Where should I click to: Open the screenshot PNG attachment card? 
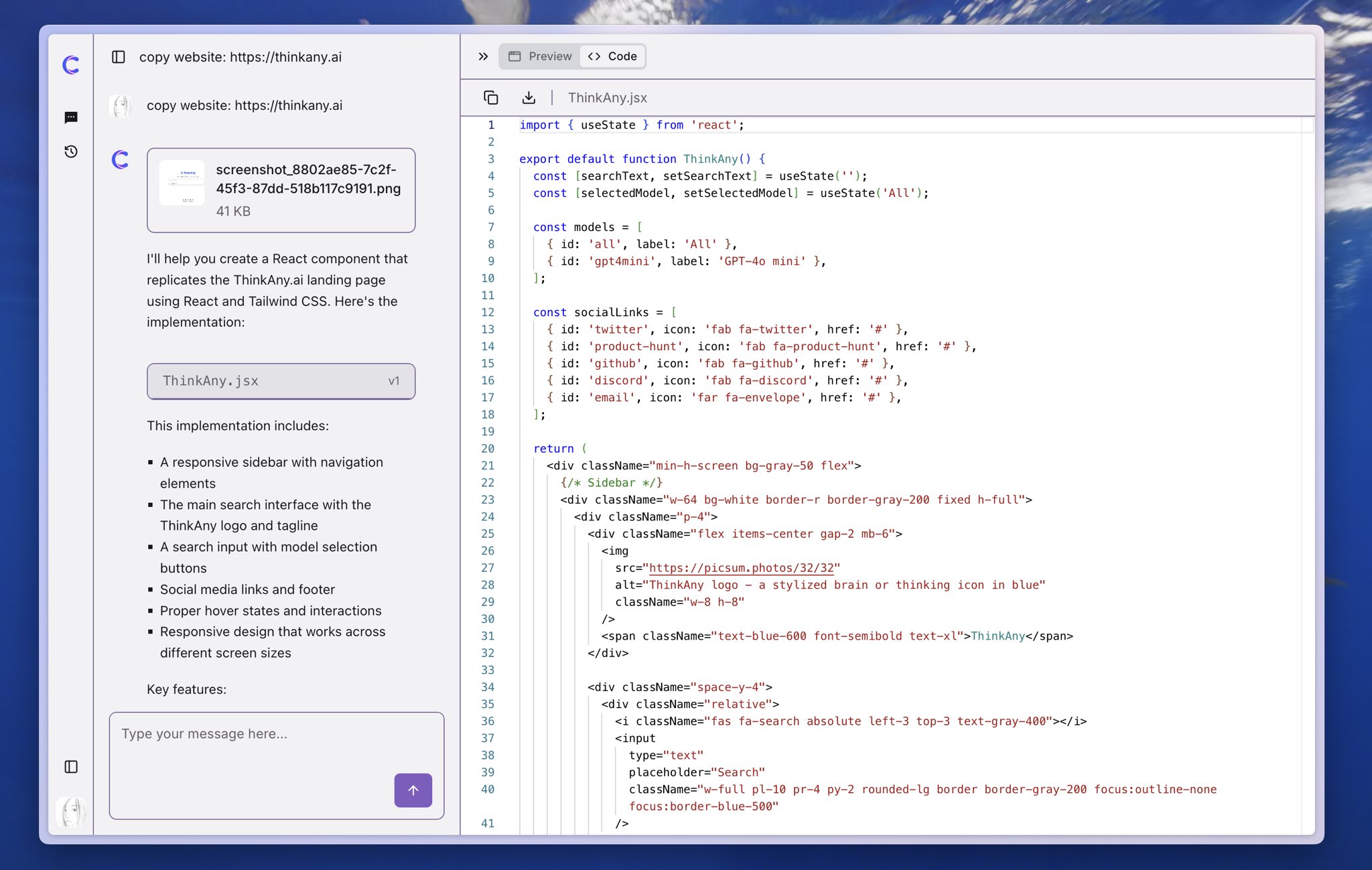click(281, 190)
